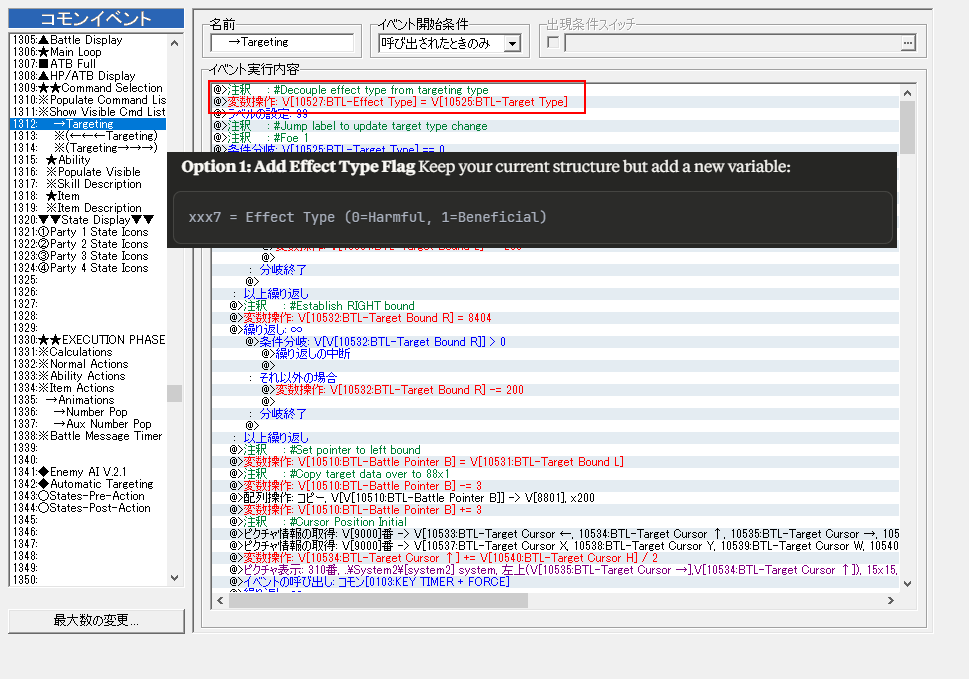Select common event 1331 Calculations

pos(88,352)
